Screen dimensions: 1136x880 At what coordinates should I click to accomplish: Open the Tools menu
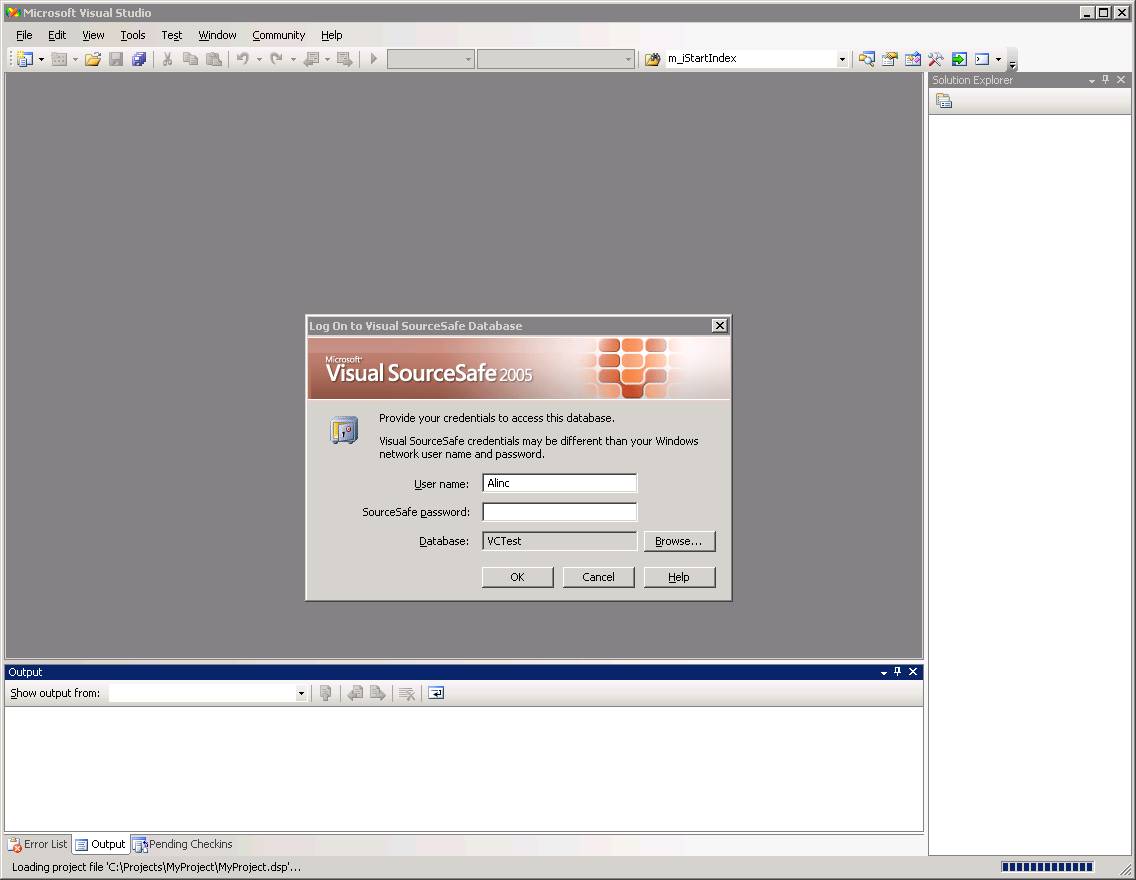(x=133, y=35)
